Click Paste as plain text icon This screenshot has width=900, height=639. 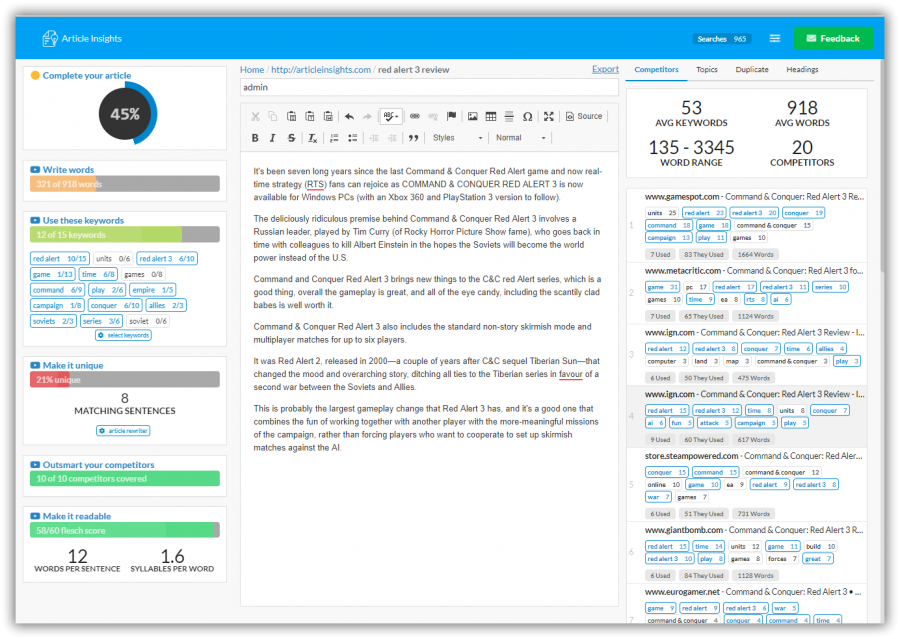click(x=310, y=117)
